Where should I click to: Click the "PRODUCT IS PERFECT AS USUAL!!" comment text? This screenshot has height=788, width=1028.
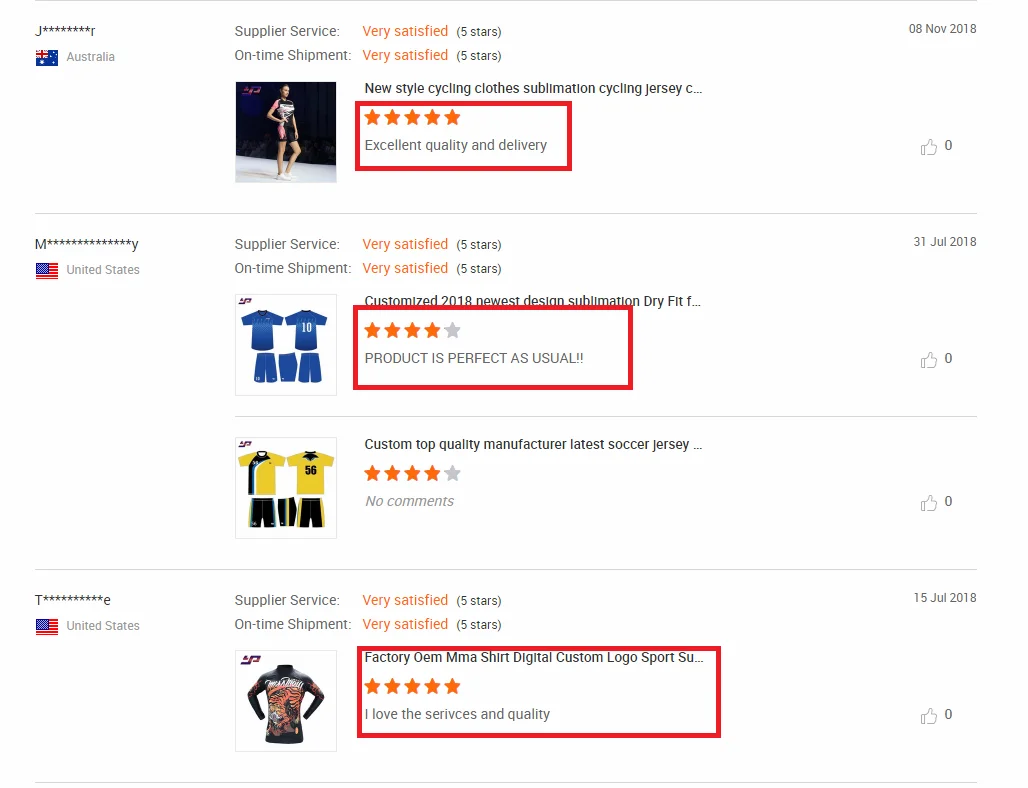(474, 358)
